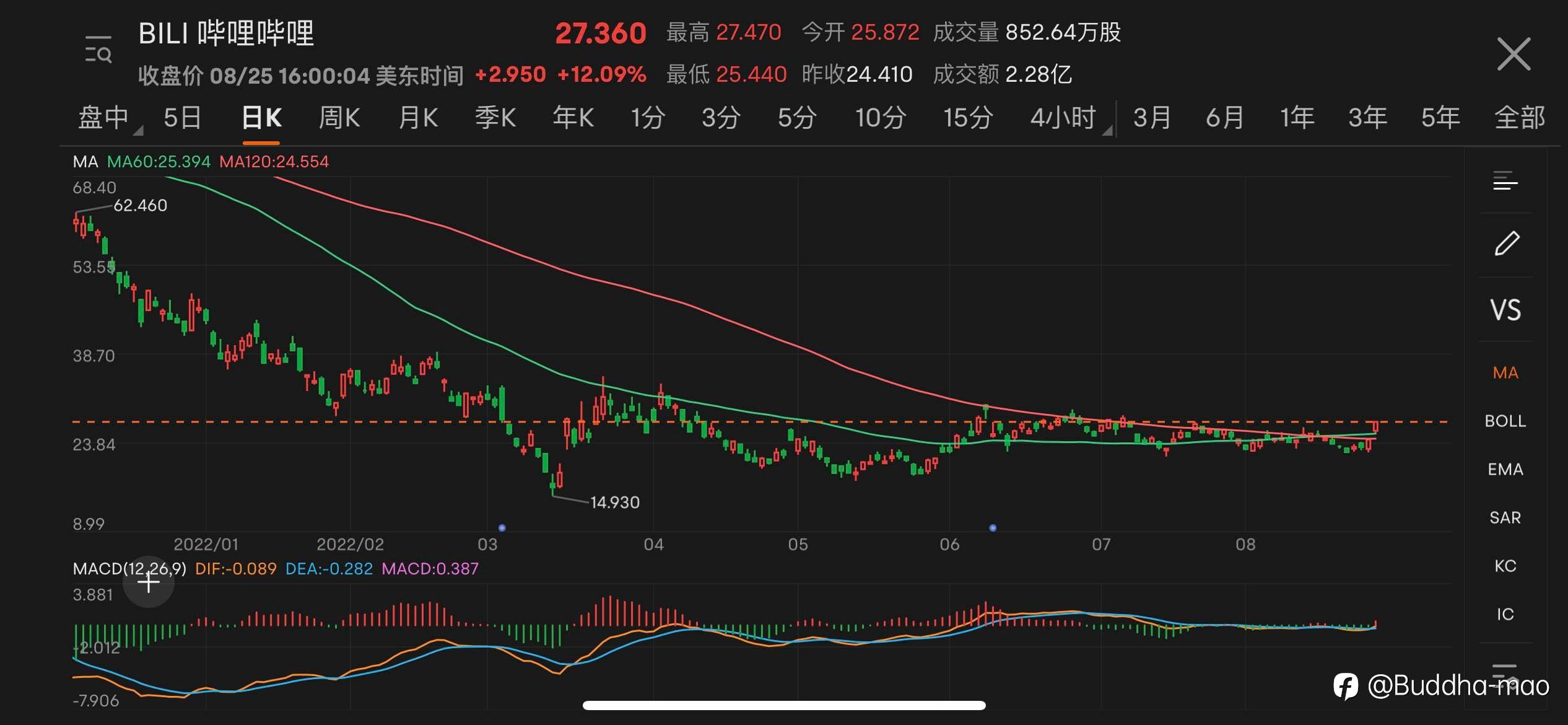Expand the 盘中 dropdown arrow
The width and height of the screenshot is (1568, 725).
click(139, 131)
